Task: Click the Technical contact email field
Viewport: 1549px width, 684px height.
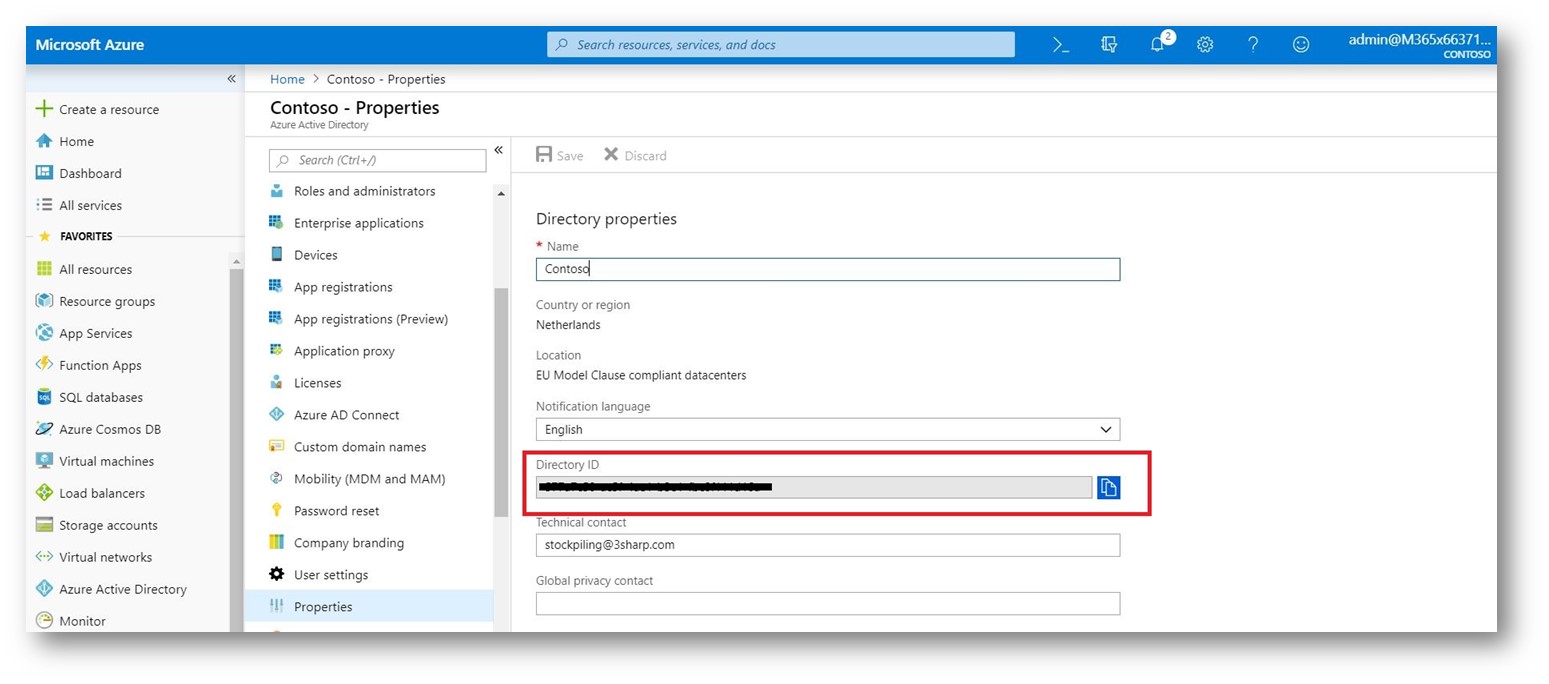Action: [828, 545]
